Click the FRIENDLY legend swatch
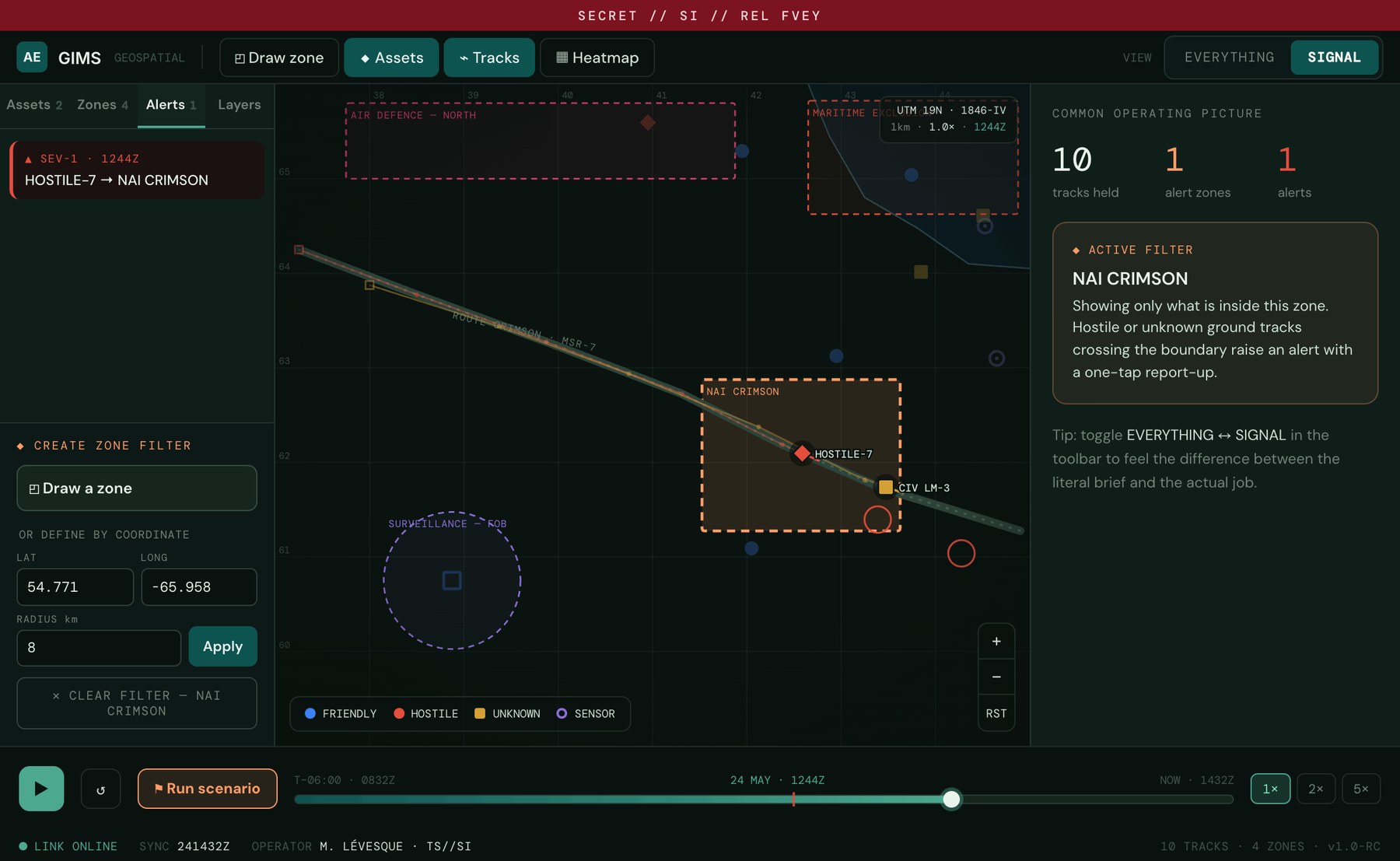The width and height of the screenshot is (1400, 861). tap(310, 713)
